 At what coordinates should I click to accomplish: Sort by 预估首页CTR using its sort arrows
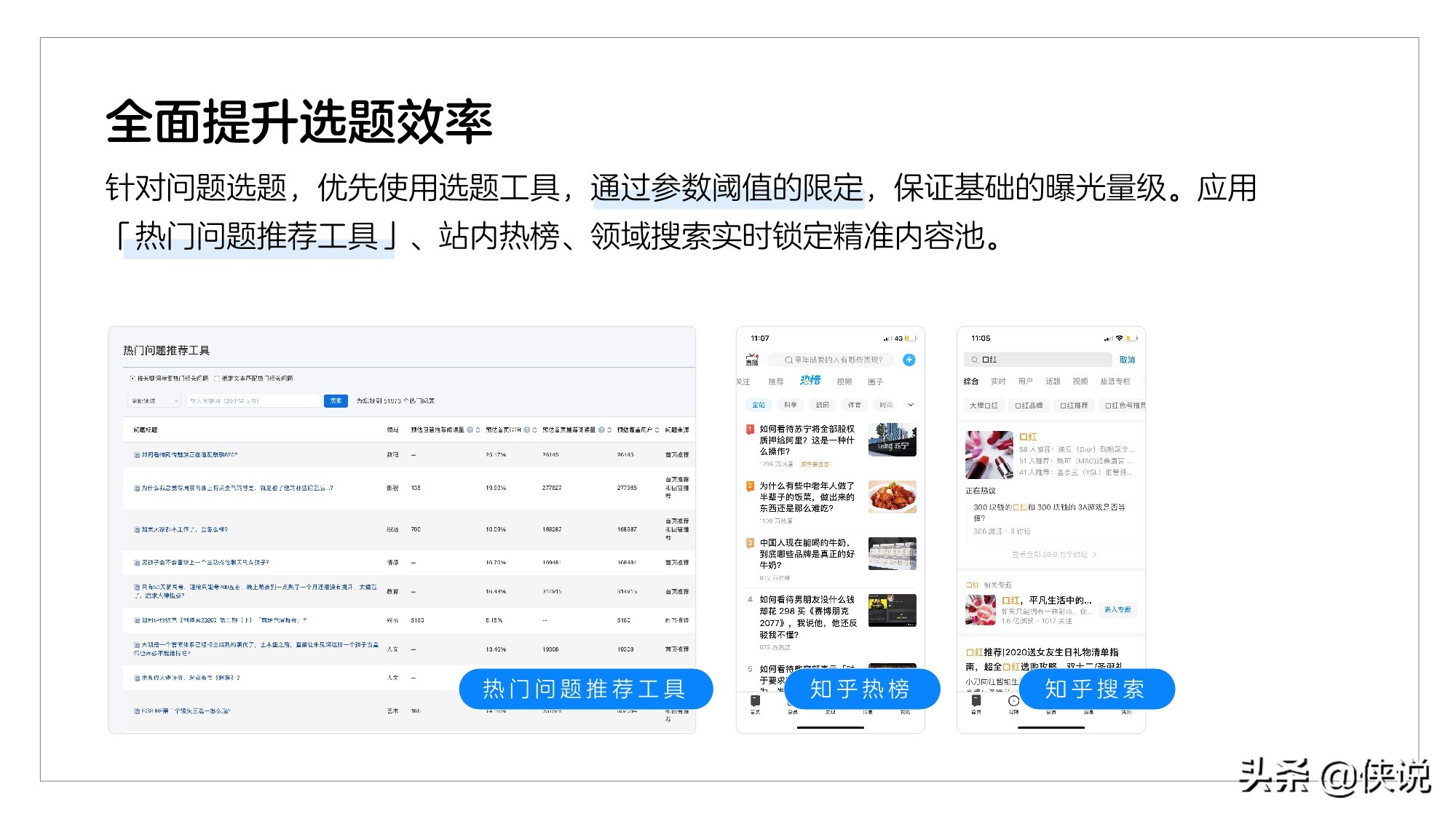coord(534,430)
